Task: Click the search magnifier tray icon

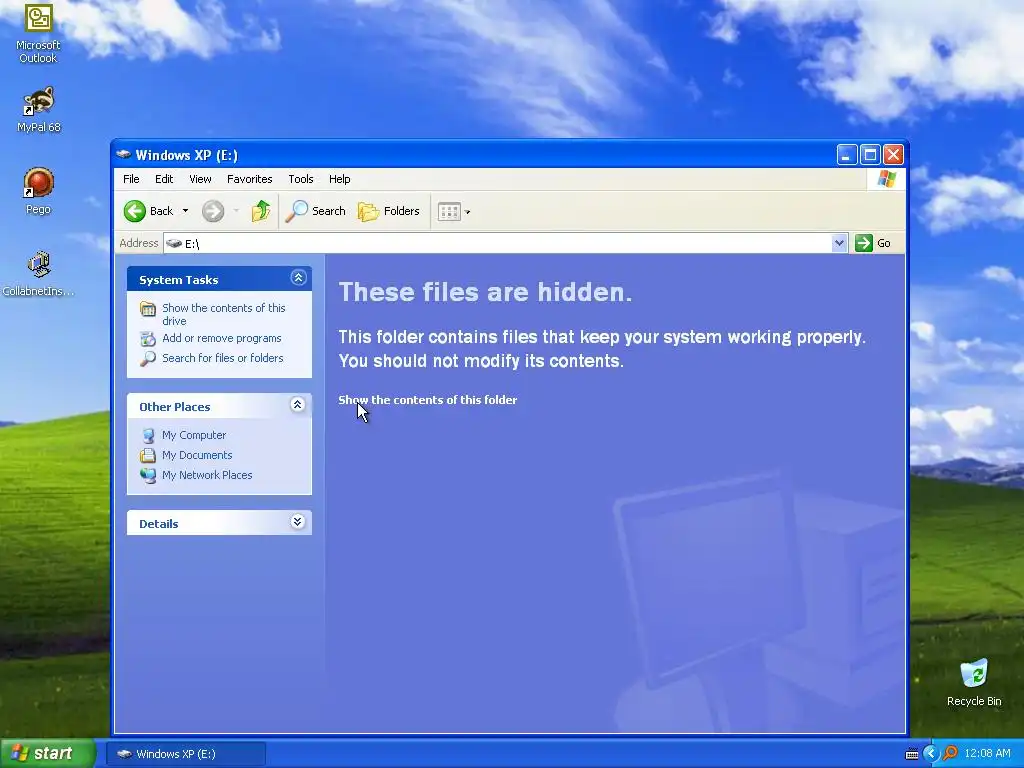Action: coord(950,754)
